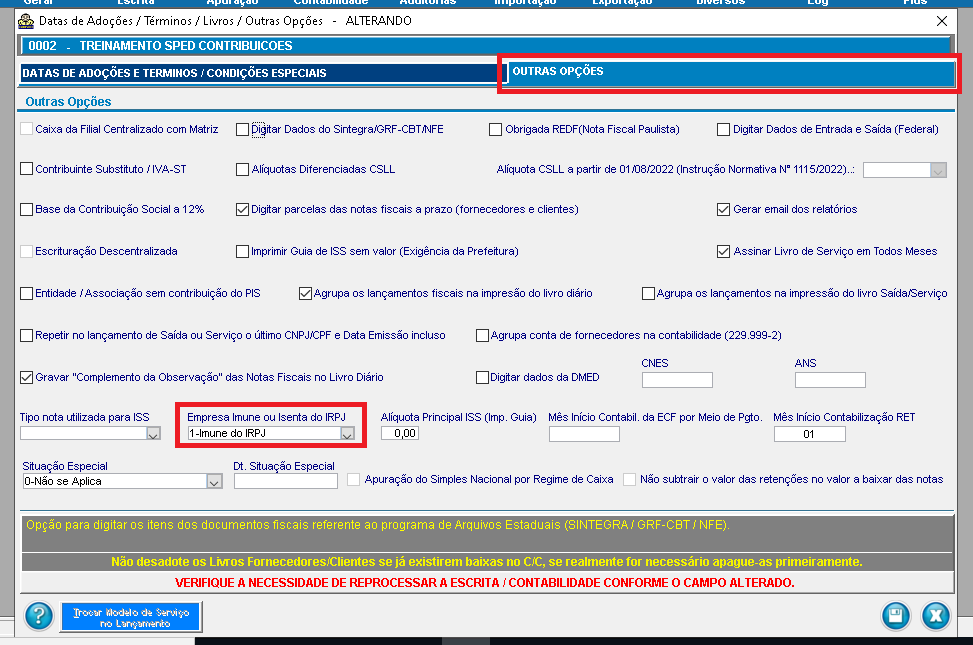
Task: Open Alíquota CSLL a partir de 01/08/2022 dropdown
Action: click(x=938, y=170)
